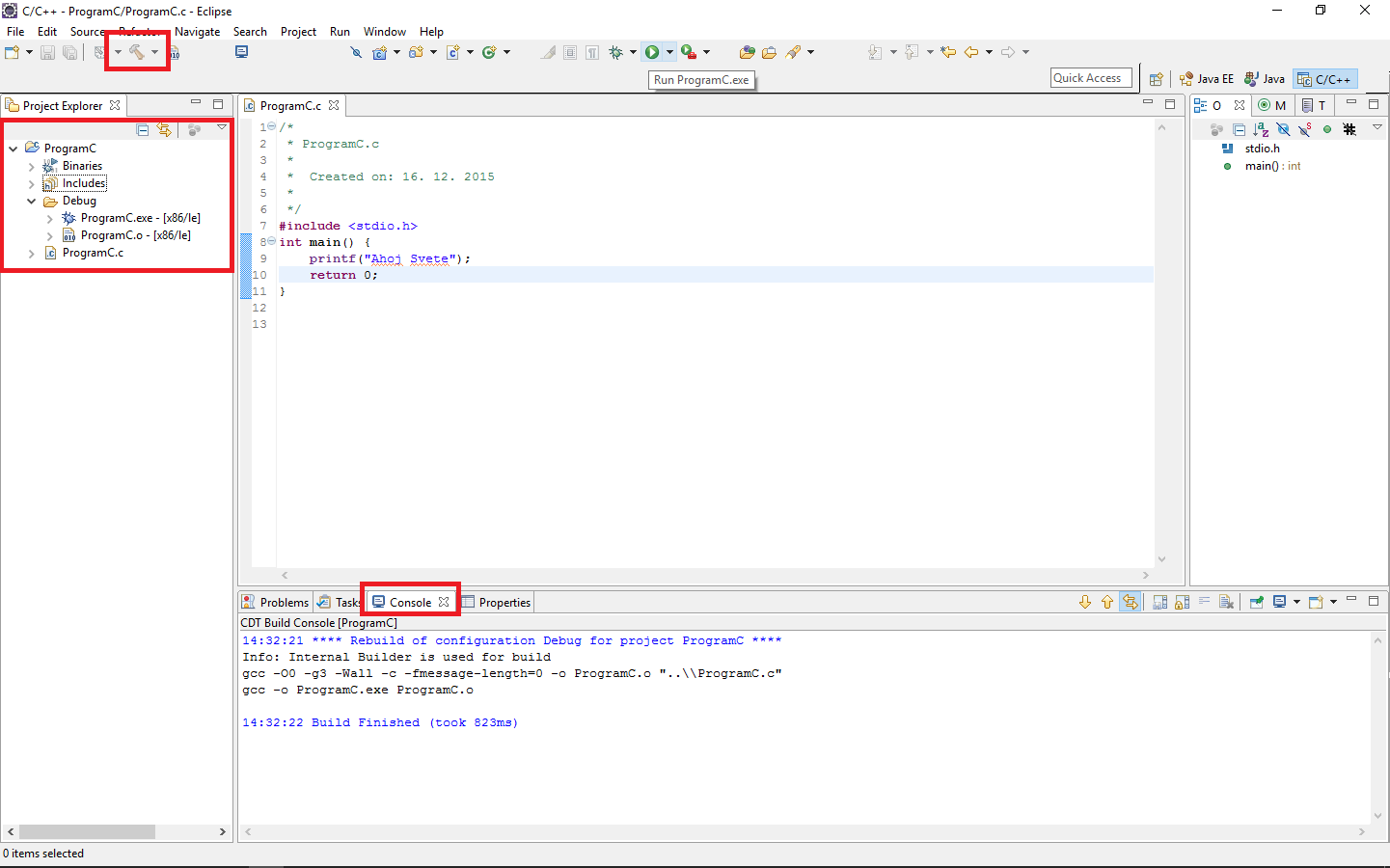The height and width of the screenshot is (868, 1390).
Task: Toggle Link with Editor in Project Explorer
Action: coord(163,129)
